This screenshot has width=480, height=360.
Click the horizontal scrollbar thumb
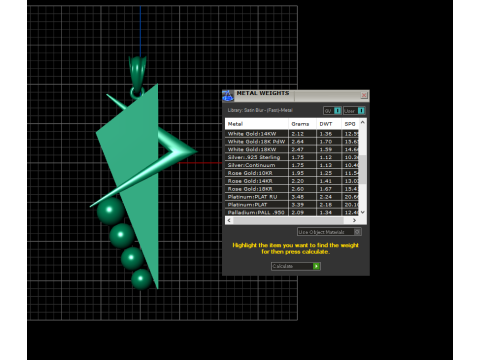288,220
